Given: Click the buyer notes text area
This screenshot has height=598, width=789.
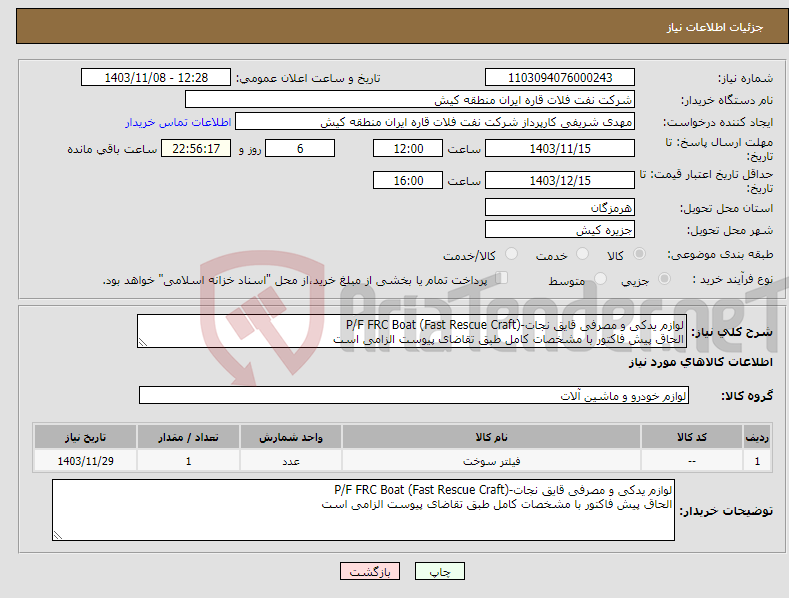Looking at the screenshot, I should [x=363, y=510].
